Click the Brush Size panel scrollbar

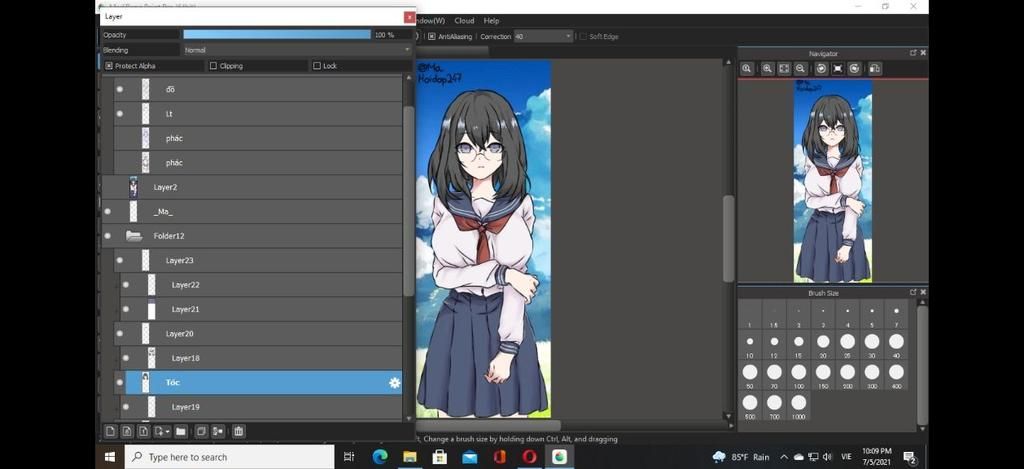pos(921,366)
